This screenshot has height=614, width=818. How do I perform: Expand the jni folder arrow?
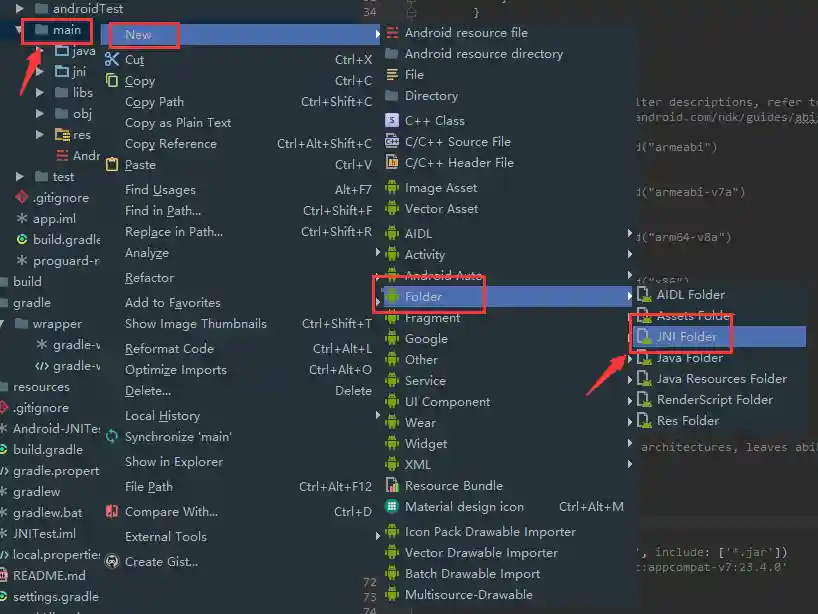pos(40,71)
